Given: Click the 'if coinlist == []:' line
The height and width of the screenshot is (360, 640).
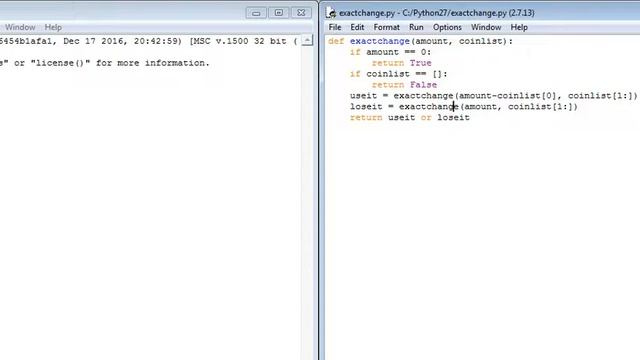Looking at the screenshot, I should tap(398, 74).
